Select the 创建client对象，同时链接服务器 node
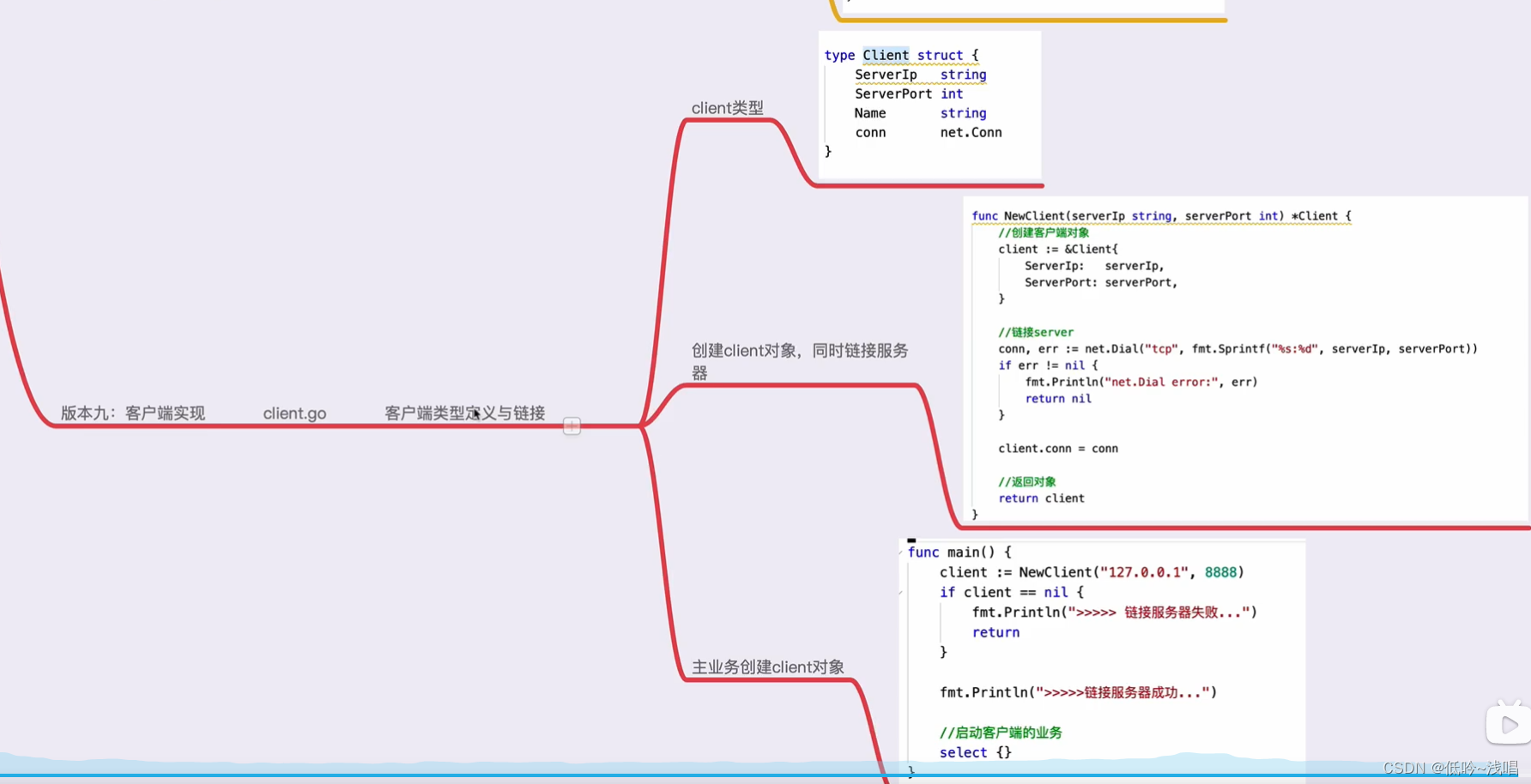Screen dimensions: 1531x784 798,361
